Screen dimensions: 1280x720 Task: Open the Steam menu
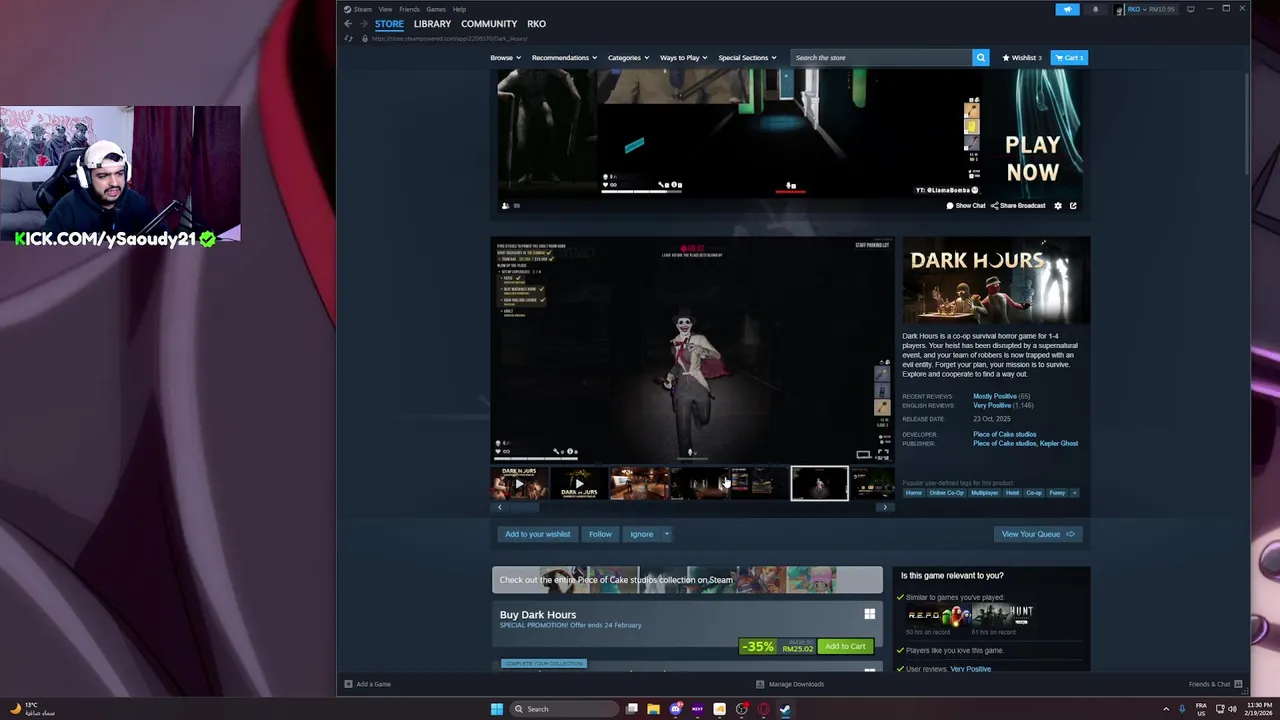(x=358, y=9)
